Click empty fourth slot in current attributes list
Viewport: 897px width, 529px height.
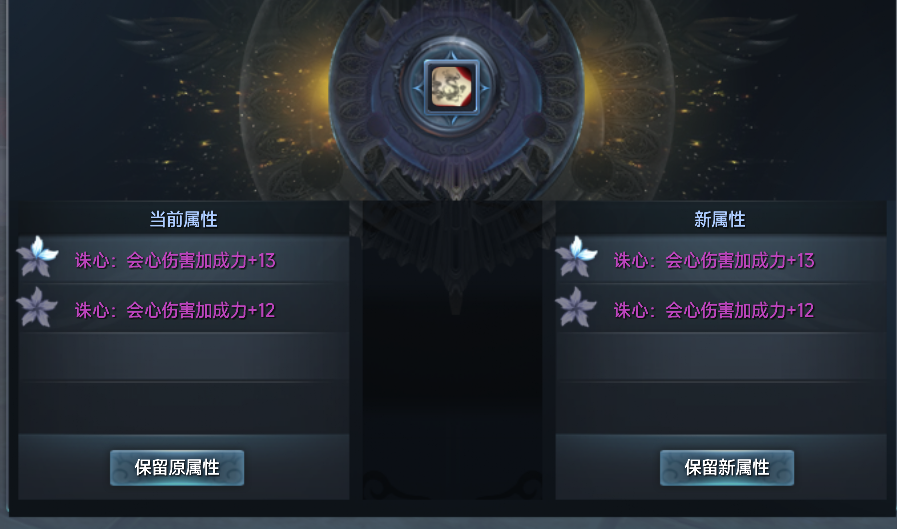(x=184, y=407)
